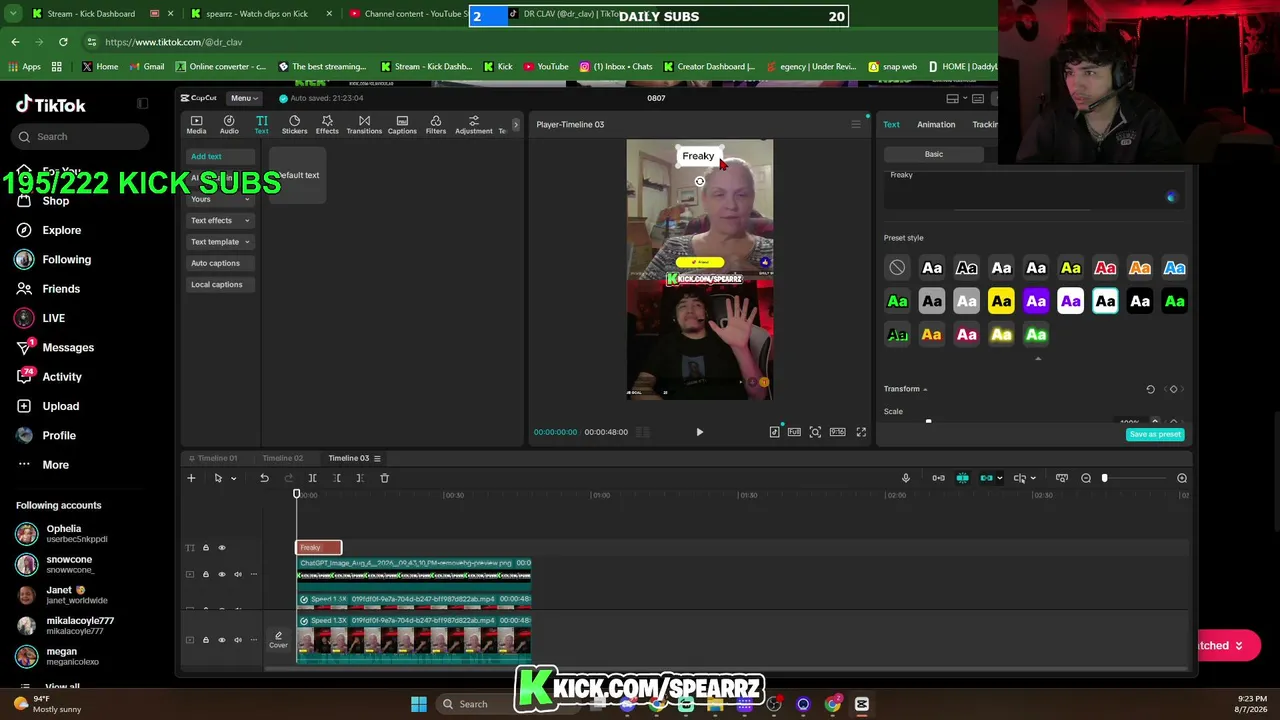Expand the Text effects category
1280x720 pixels.
click(220, 220)
